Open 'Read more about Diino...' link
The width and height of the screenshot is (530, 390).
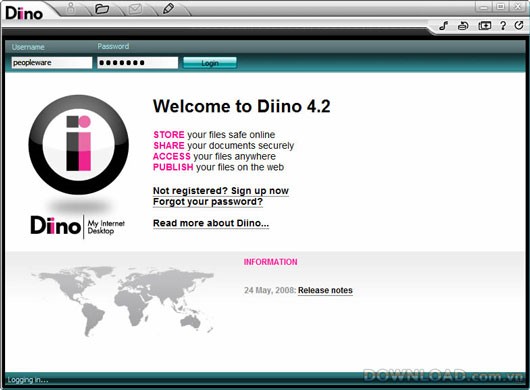point(211,223)
